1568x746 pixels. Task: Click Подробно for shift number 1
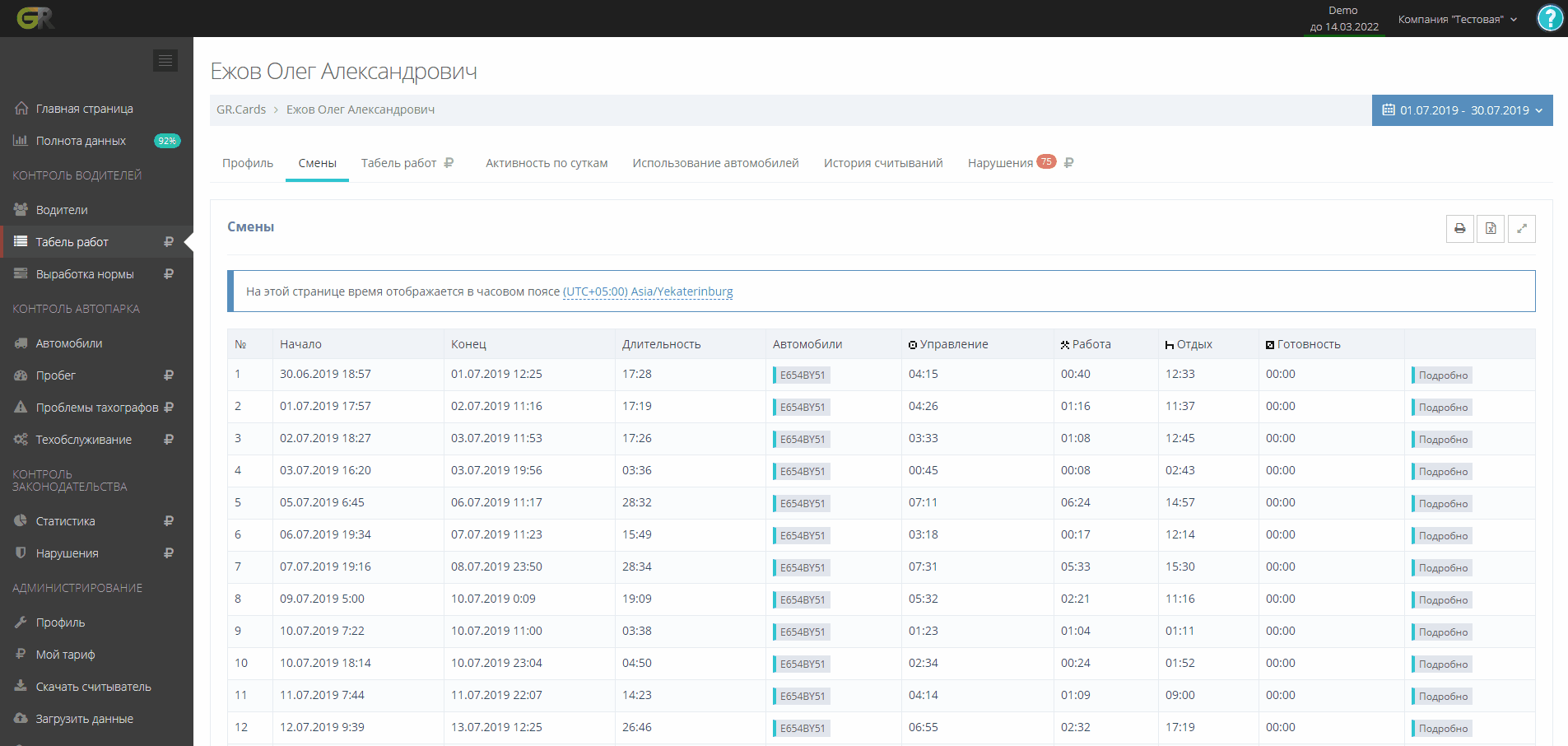(x=1442, y=375)
